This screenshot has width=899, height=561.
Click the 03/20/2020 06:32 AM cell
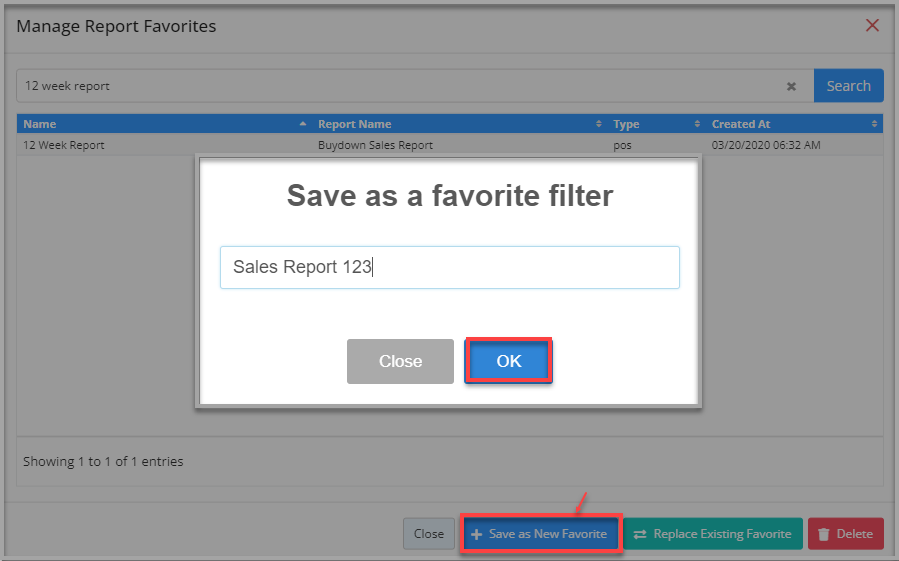pyautogui.click(x=766, y=145)
